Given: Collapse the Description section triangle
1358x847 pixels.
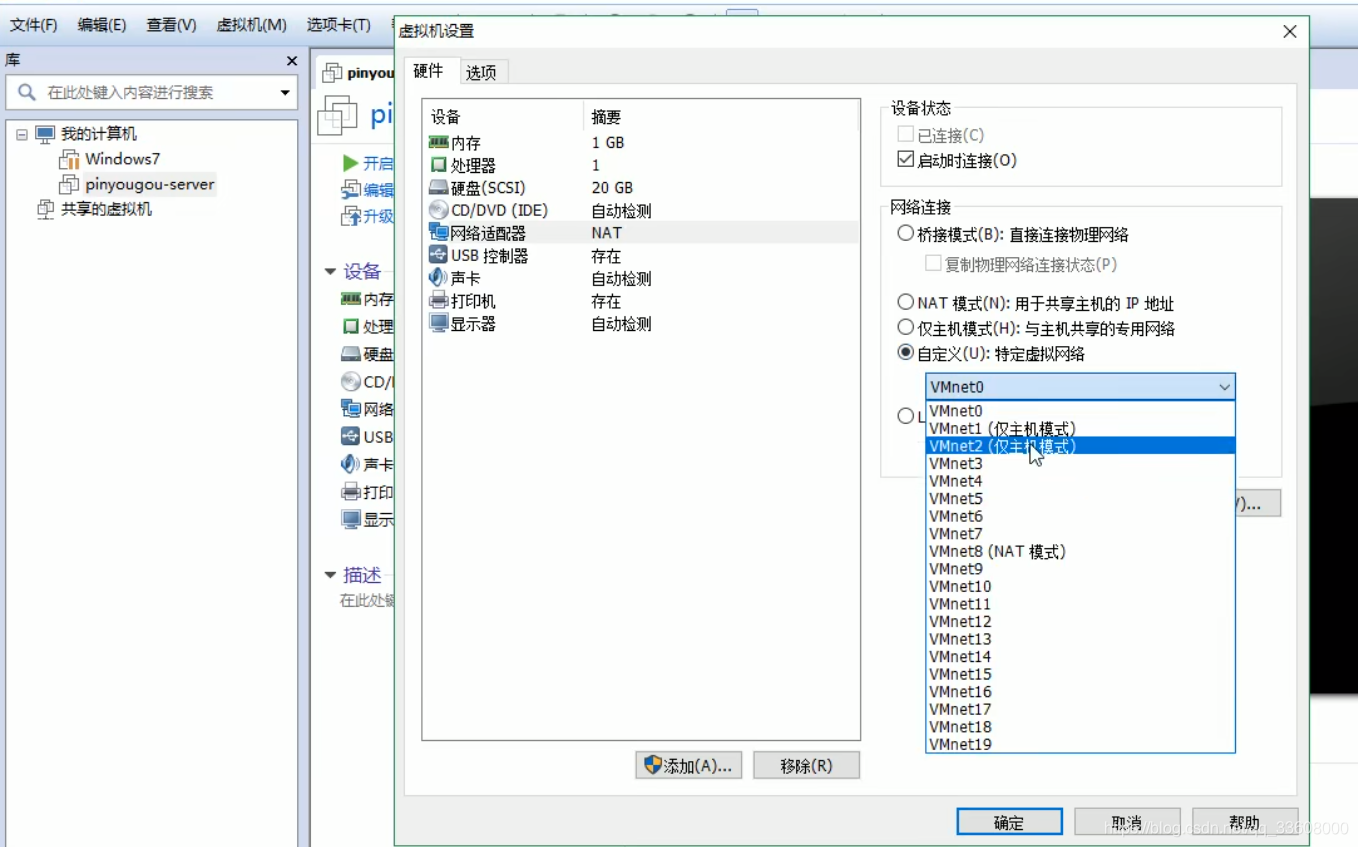Looking at the screenshot, I should [x=330, y=575].
